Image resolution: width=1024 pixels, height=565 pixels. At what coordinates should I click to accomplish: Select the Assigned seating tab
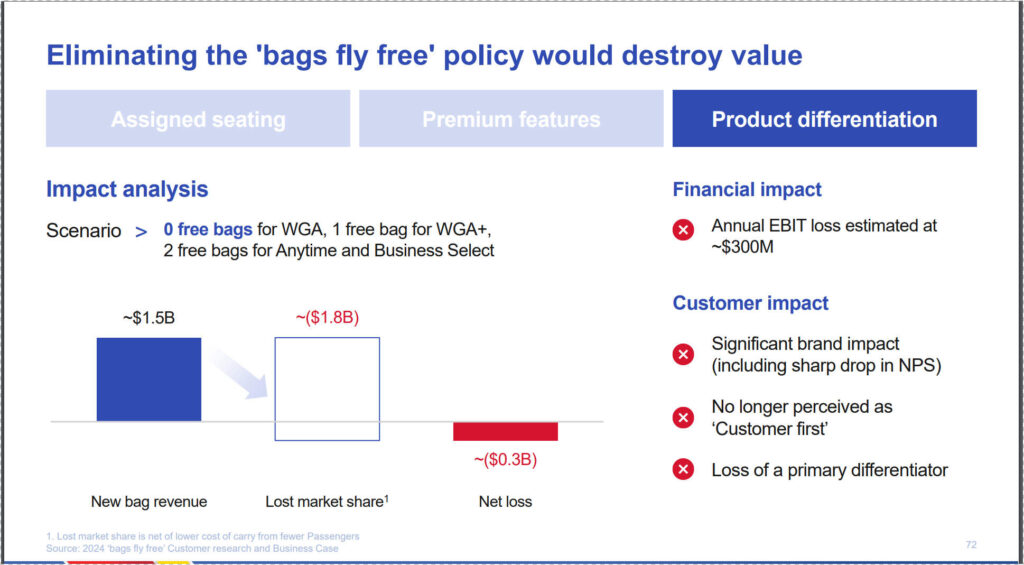tap(198, 119)
